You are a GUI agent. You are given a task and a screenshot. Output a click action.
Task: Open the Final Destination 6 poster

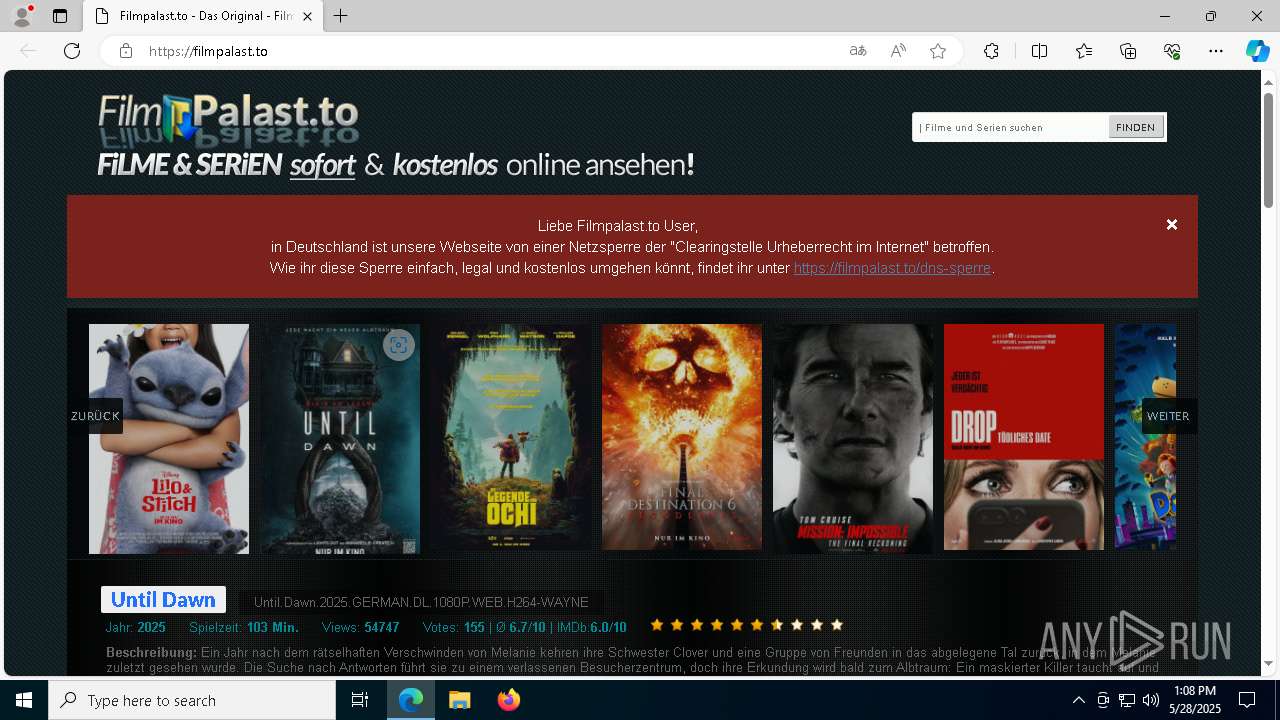tap(682, 436)
